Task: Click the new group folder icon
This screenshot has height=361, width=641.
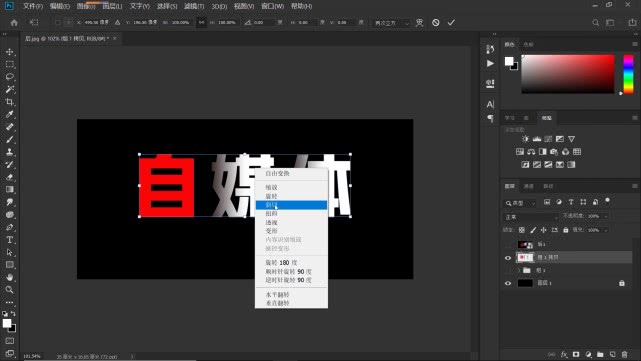Action: (600, 354)
